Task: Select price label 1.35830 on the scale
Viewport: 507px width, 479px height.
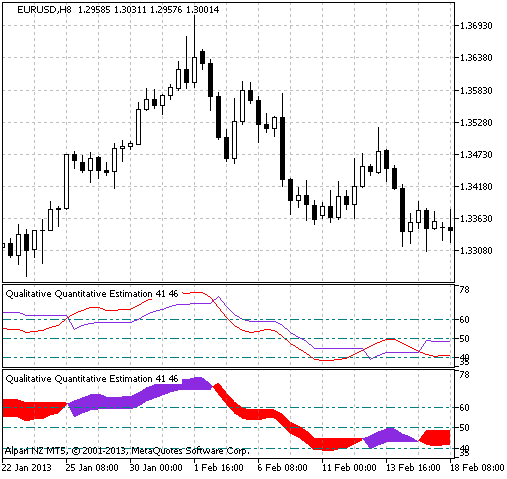Action: coord(476,90)
